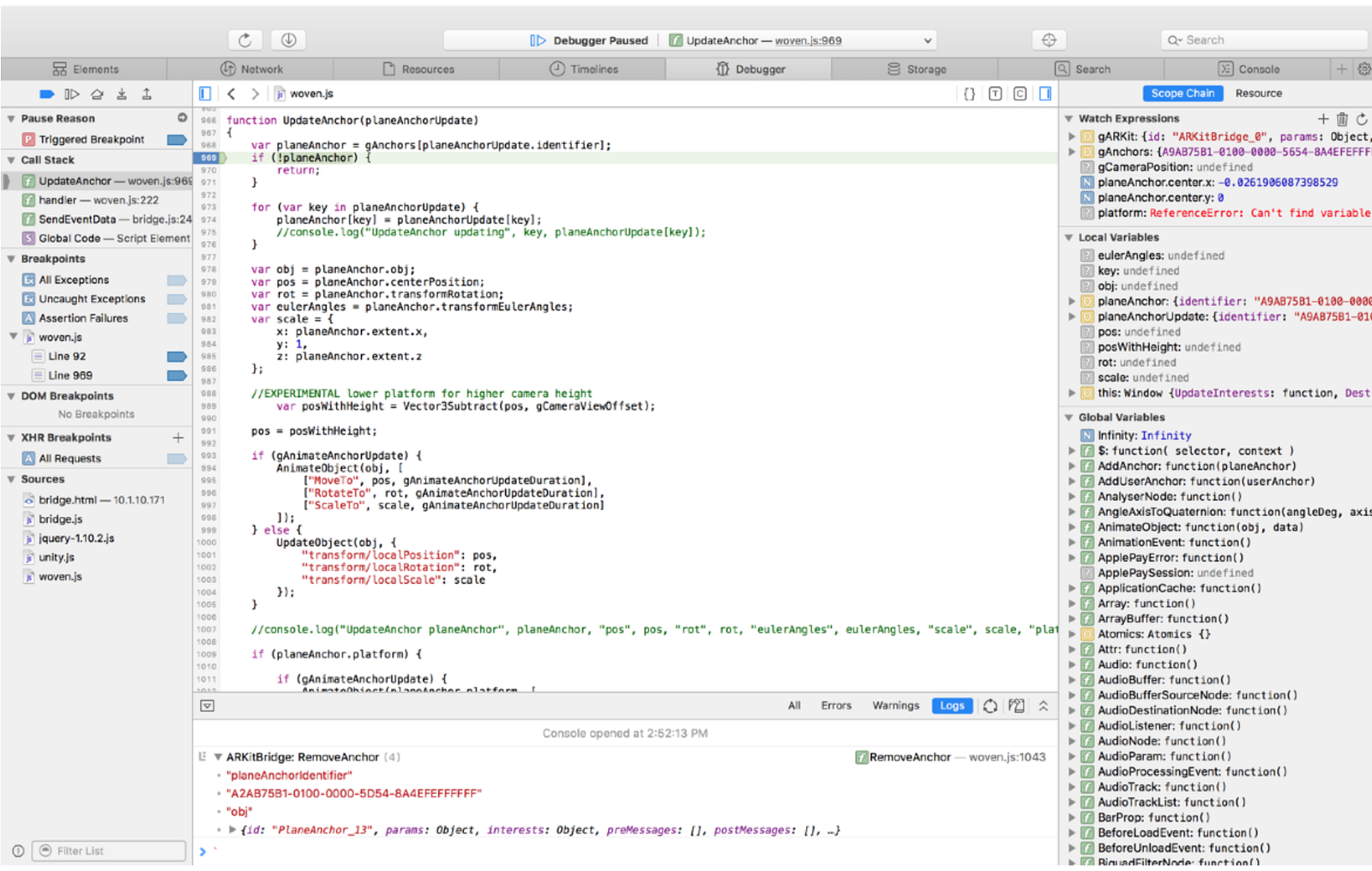The height and width of the screenshot is (871, 1372).
Task: Select the Resource sidebar button
Action: (x=1258, y=93)
